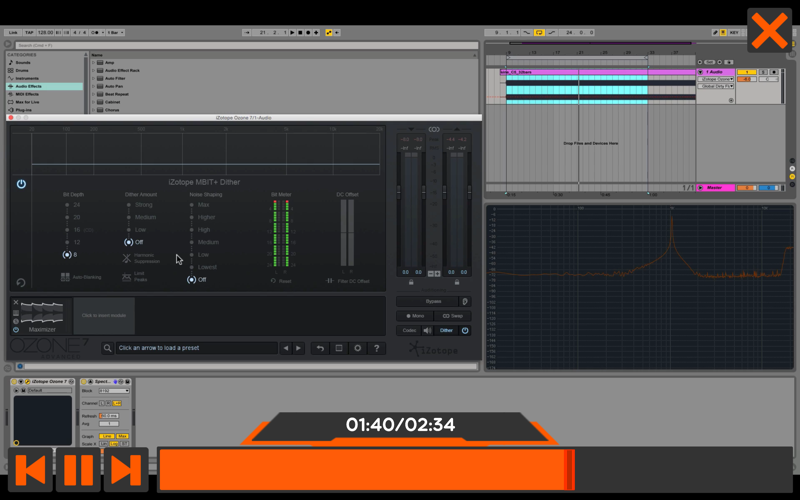Viewport: 800px width, 500px height.
Task: Select the Maximizer module thumbnail
Action: (42, 312)
